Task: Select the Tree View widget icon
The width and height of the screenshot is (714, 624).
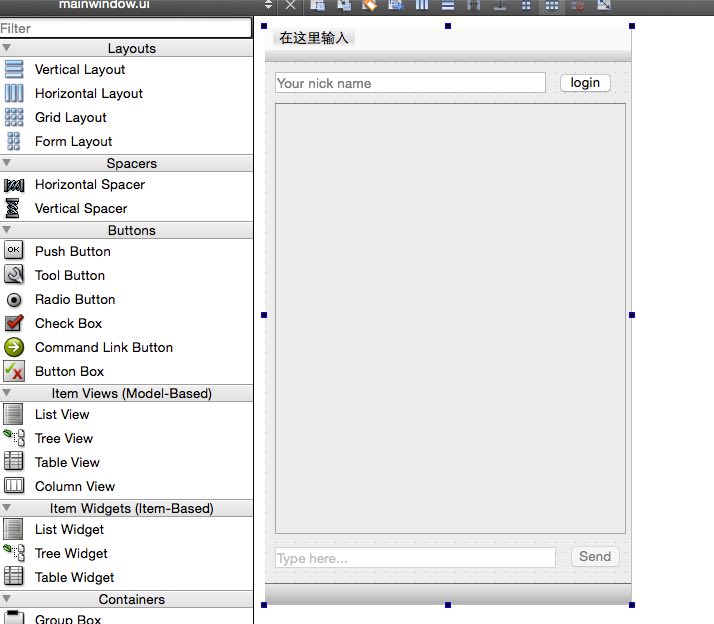Action: coord(14,438)
